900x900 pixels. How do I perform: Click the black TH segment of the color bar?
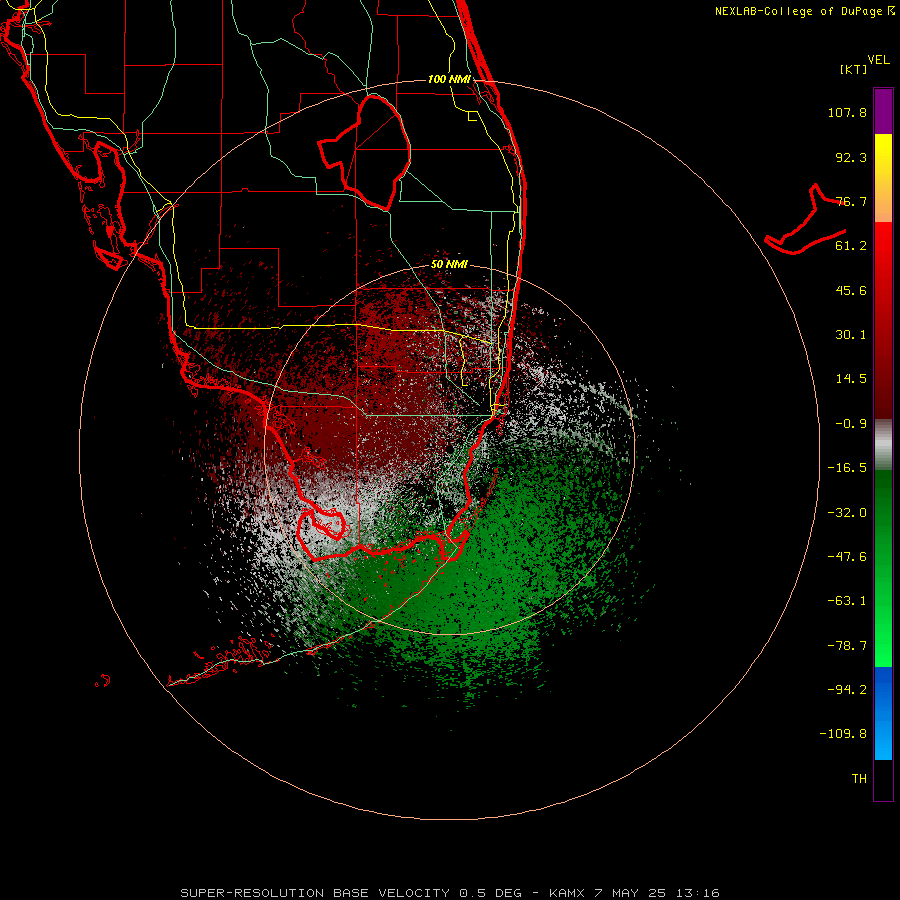coord(883,780)
